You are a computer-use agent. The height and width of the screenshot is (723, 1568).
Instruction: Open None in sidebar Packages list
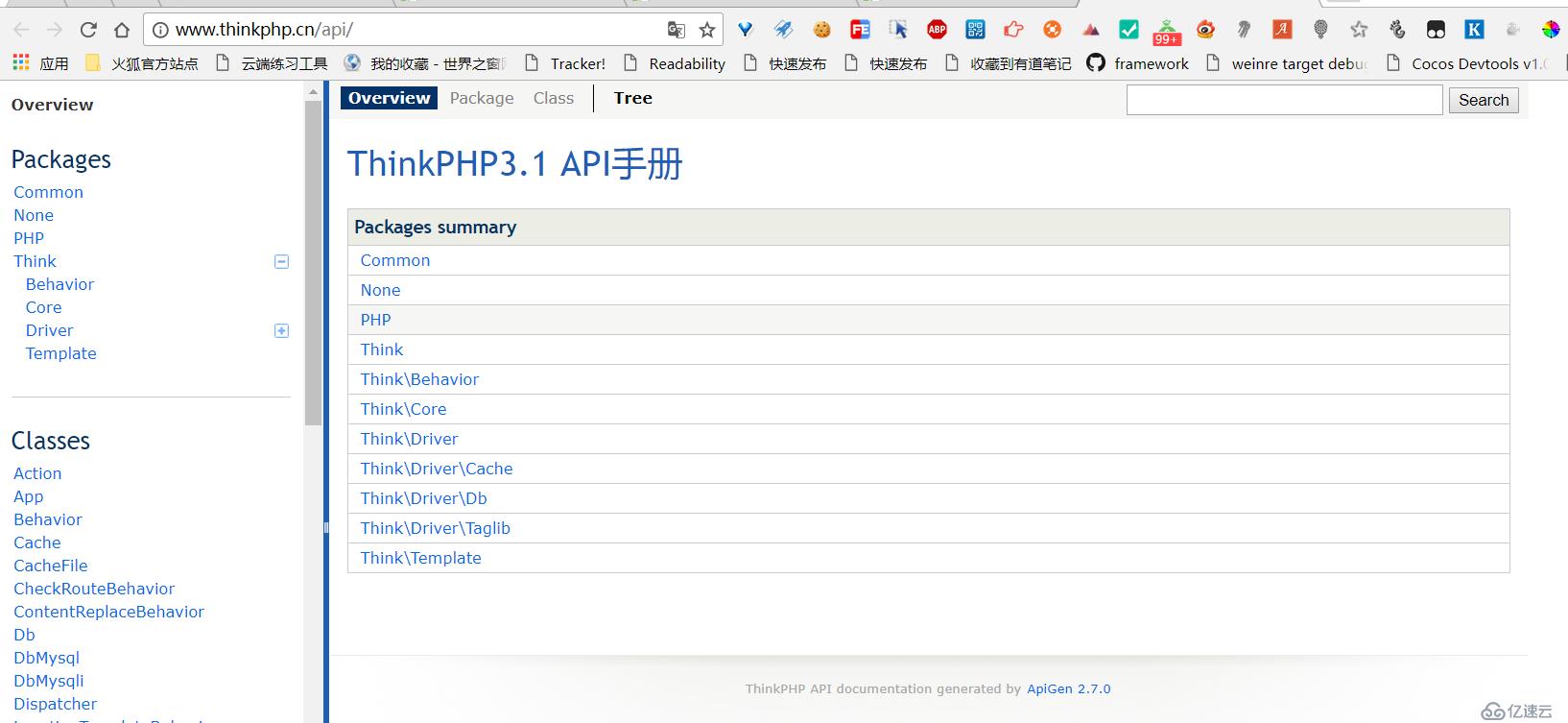pyautogui.click(x=34, y=215)
